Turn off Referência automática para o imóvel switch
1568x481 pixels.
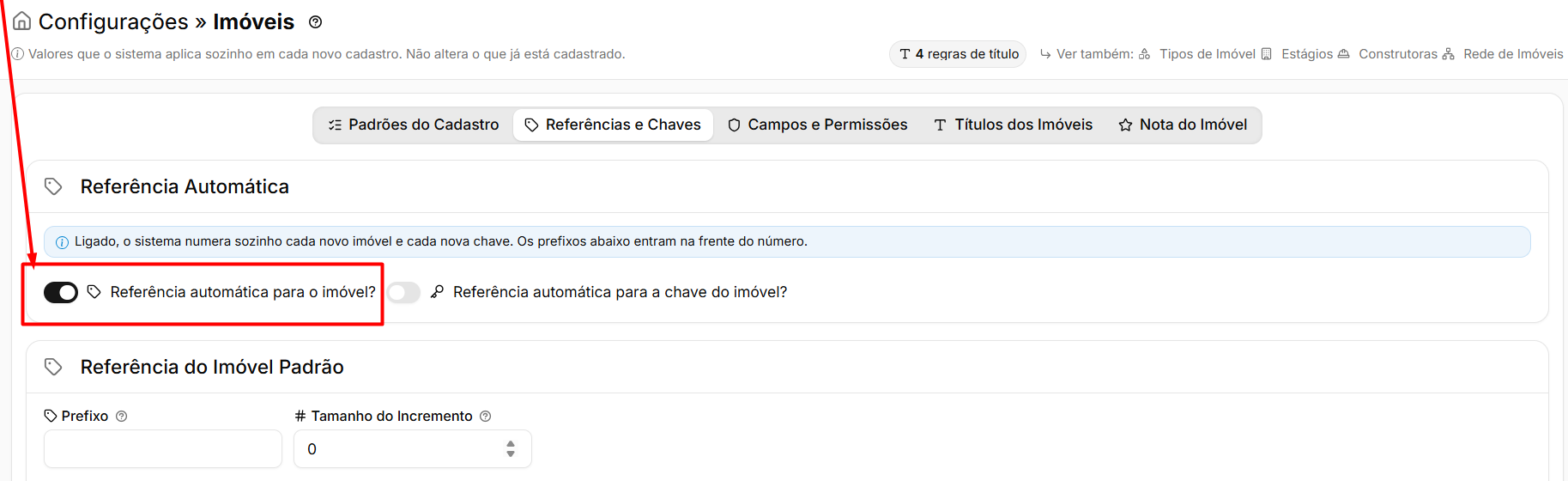(x=61, y=293)
